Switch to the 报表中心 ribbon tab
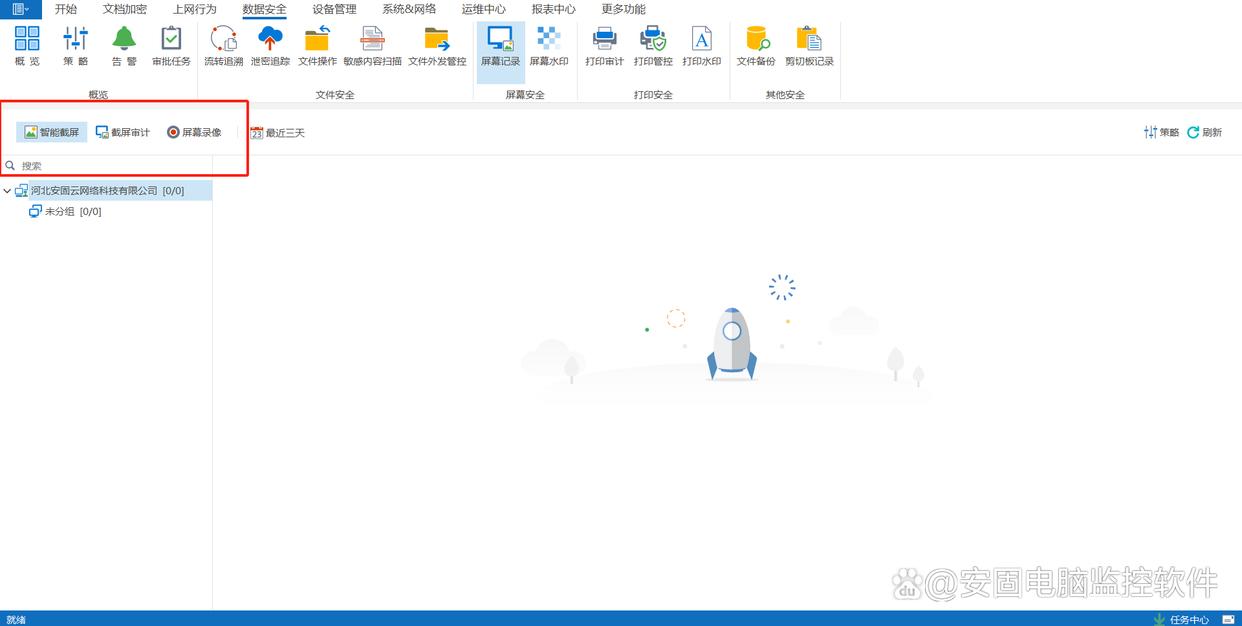This screenshot has width=1242, height=626. click(x=553, y=9)
